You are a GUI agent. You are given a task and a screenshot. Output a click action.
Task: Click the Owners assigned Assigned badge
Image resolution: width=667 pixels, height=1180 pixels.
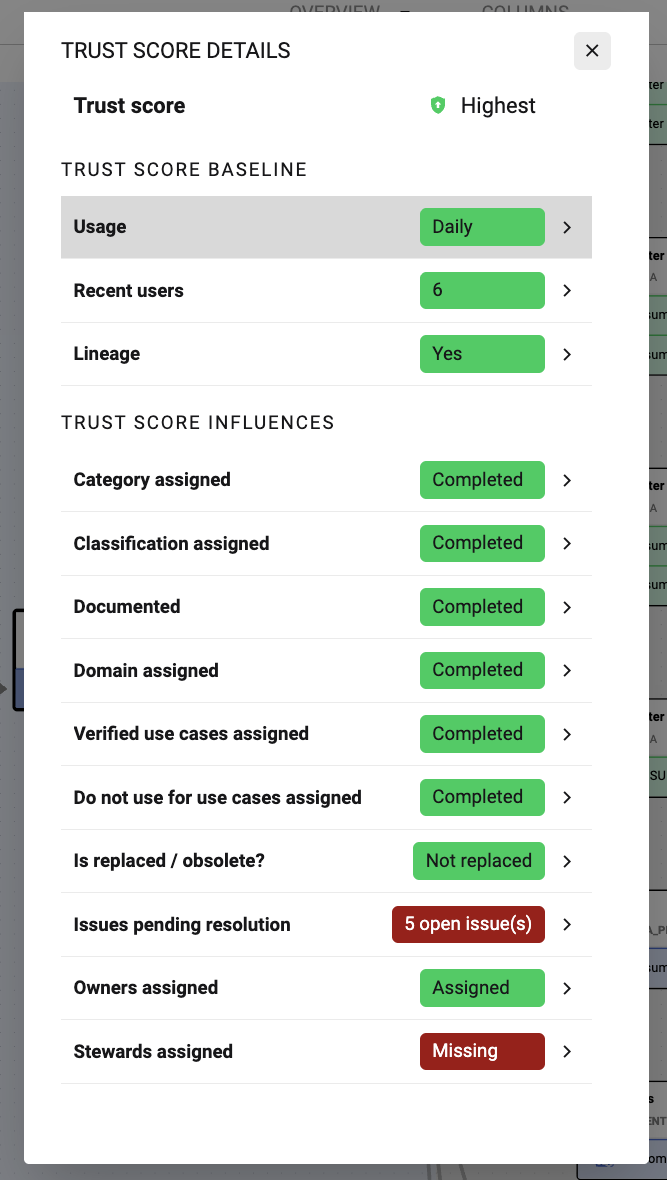click(x=482, y=988)
